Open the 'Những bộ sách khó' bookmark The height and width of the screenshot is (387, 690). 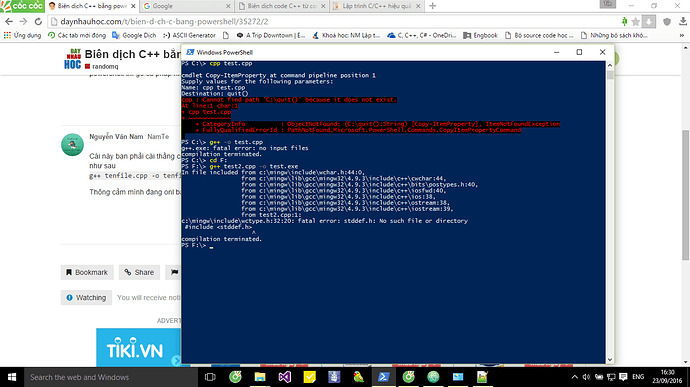coord(614,35)
